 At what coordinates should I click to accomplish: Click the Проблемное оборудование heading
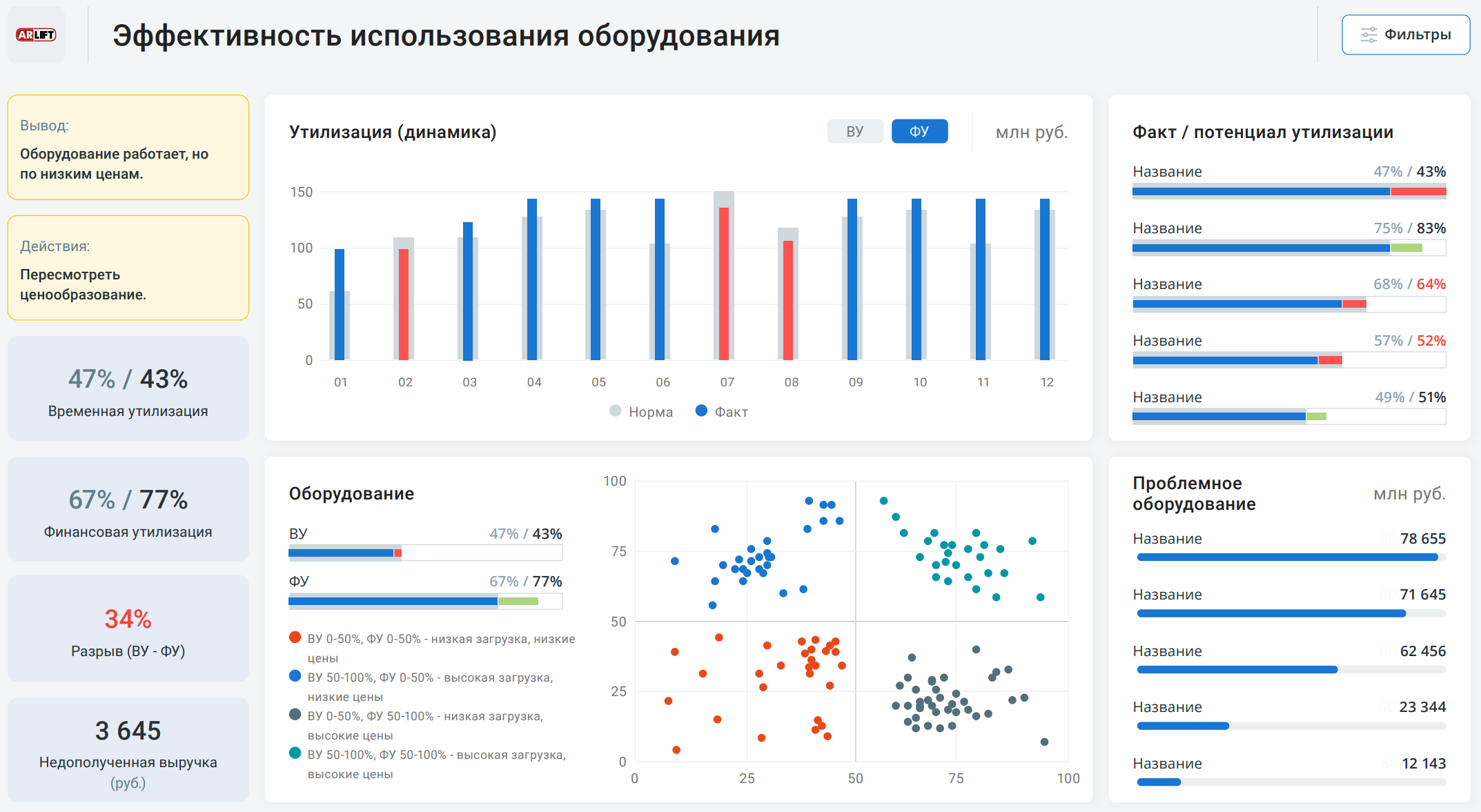click(x=1194, y=493)
